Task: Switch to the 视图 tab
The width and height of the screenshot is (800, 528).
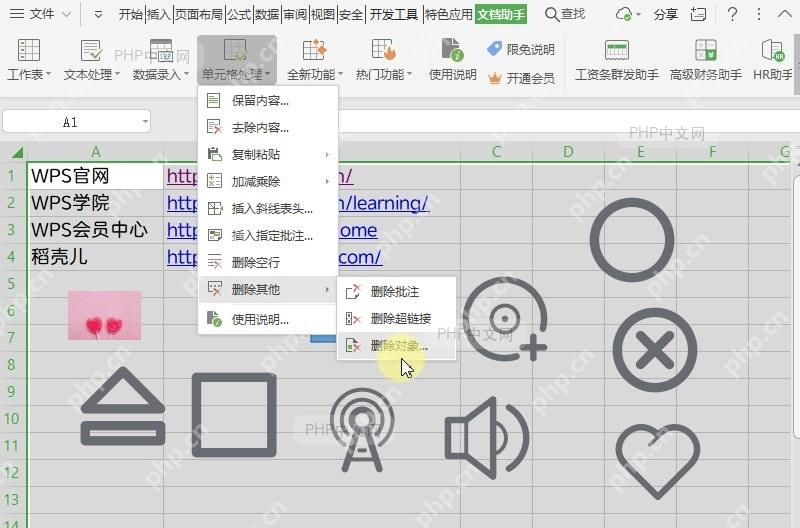Action: pos(323,14)
